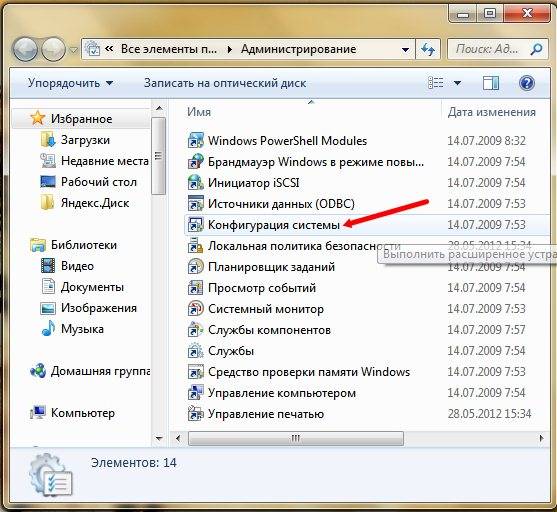Click the Все элементы п... breadcrumb
The image size is (557, 512).
[169, 49]
